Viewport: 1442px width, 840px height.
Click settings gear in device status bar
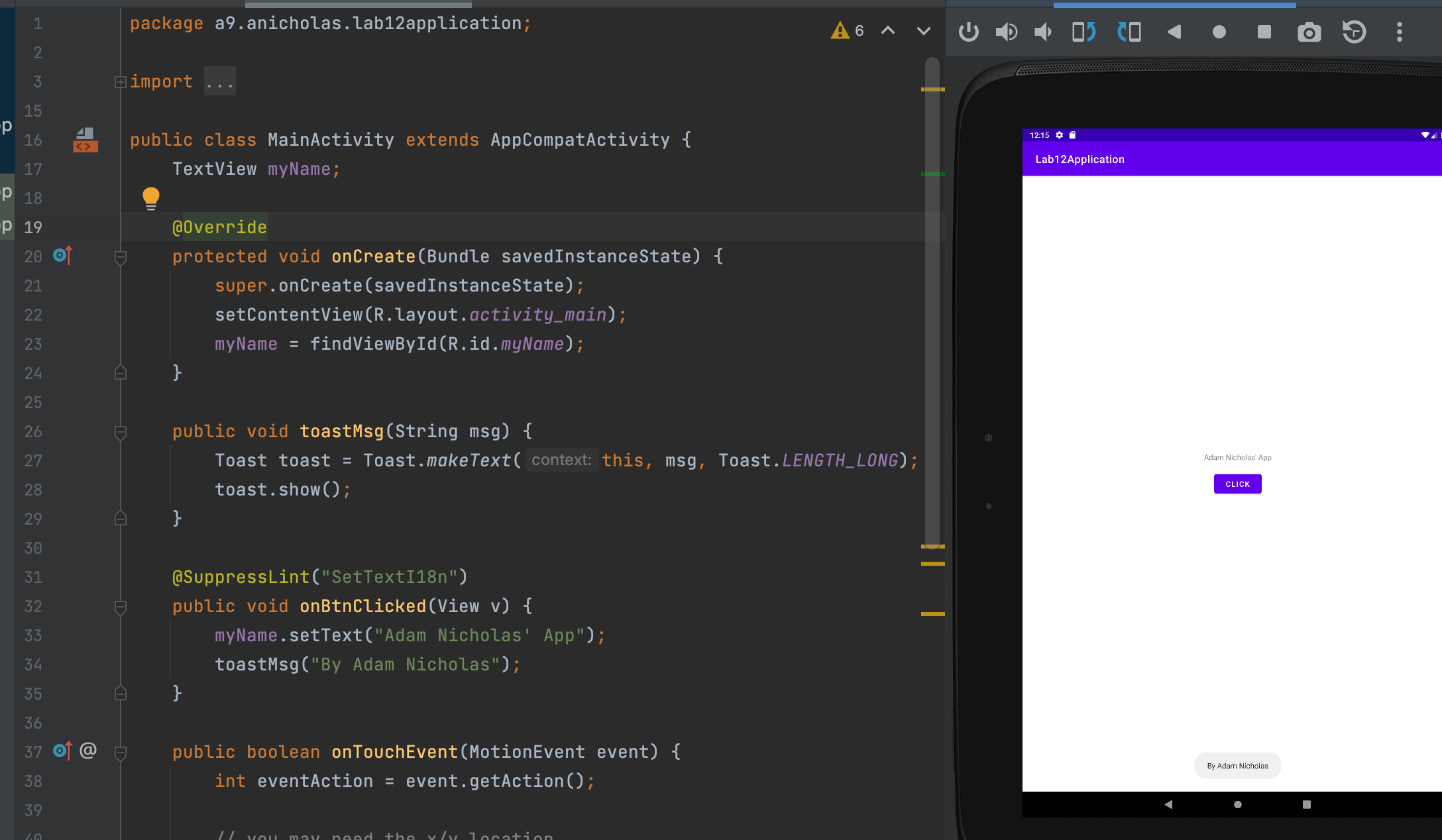click(x=1059, y=135)
